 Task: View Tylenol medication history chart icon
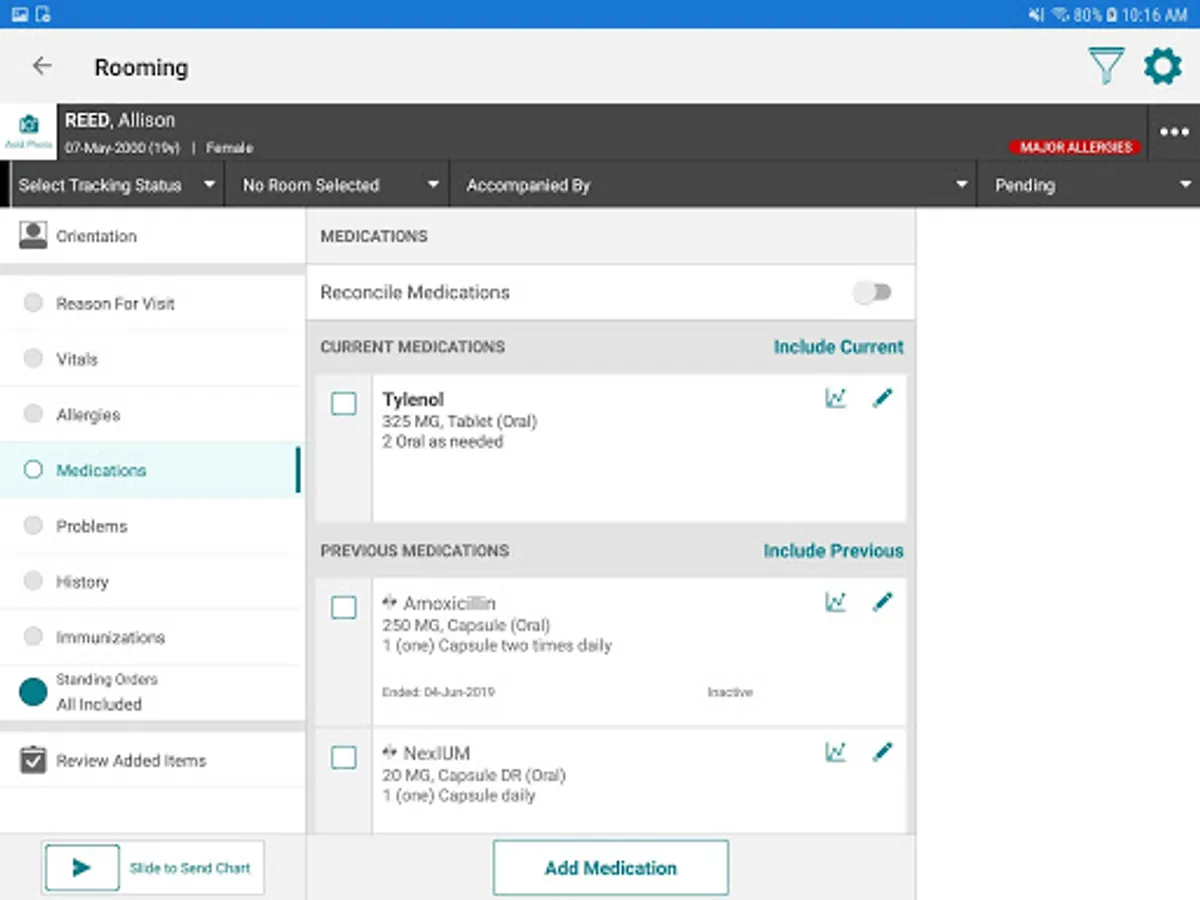(836, 399)
